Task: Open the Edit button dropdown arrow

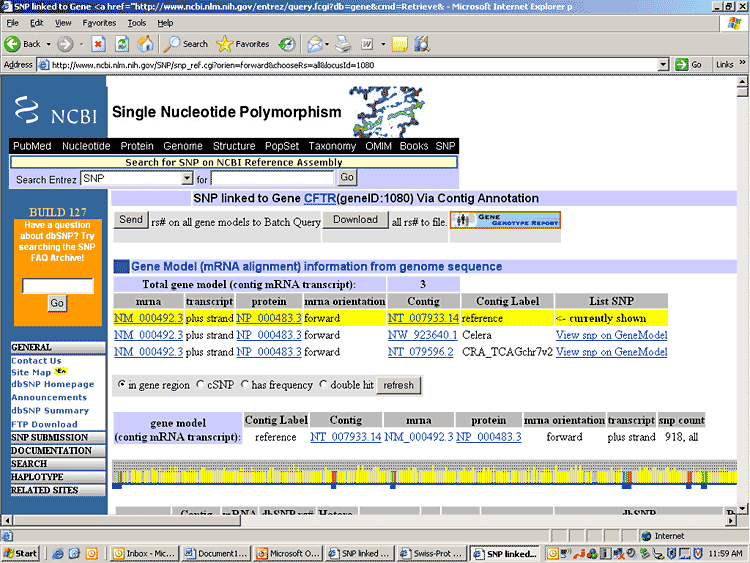Action: (383, 44)
